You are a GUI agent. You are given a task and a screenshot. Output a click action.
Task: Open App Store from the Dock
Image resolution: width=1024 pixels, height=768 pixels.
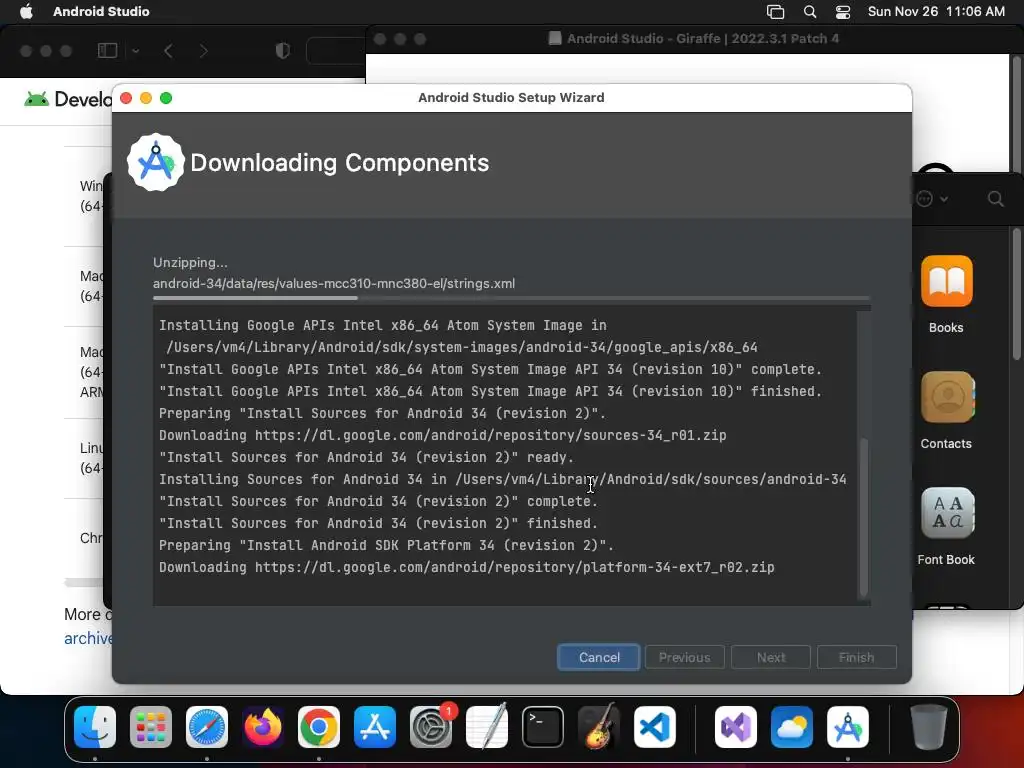(x=375, y=727)
